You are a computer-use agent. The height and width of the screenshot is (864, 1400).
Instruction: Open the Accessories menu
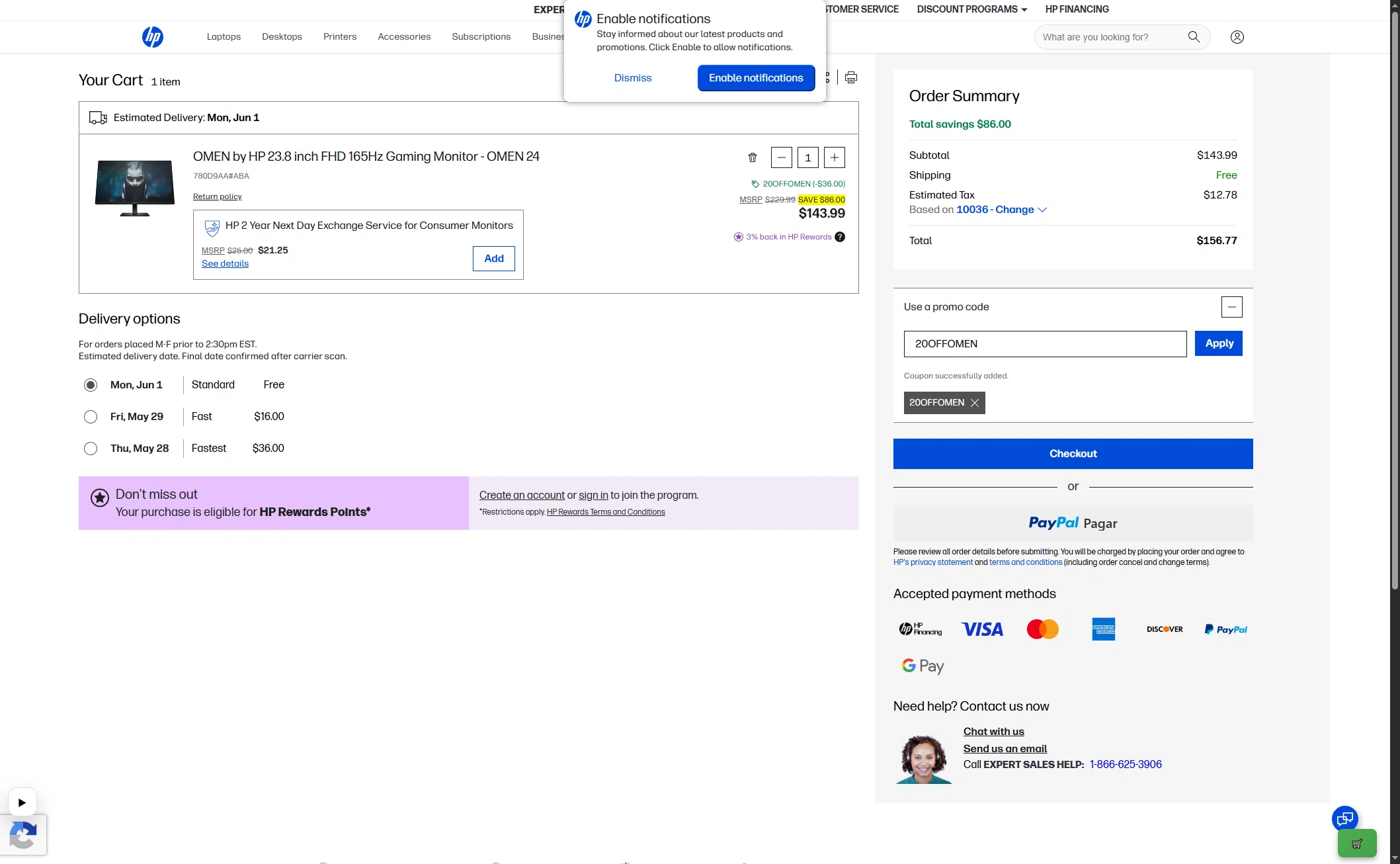click(x=404, y=36)
